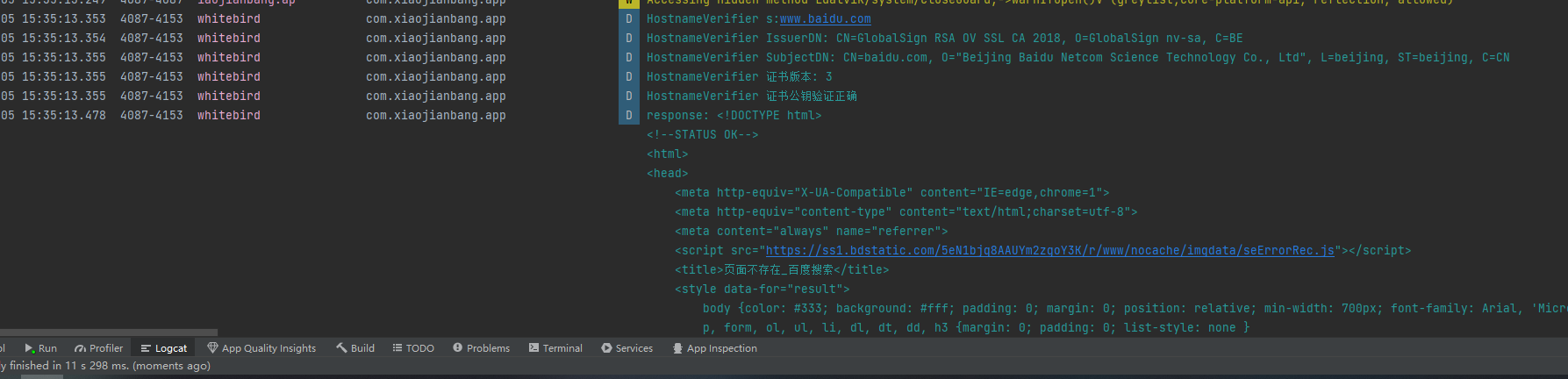
Task: Open the App Inspection tool window
Action: pos(714,348)
